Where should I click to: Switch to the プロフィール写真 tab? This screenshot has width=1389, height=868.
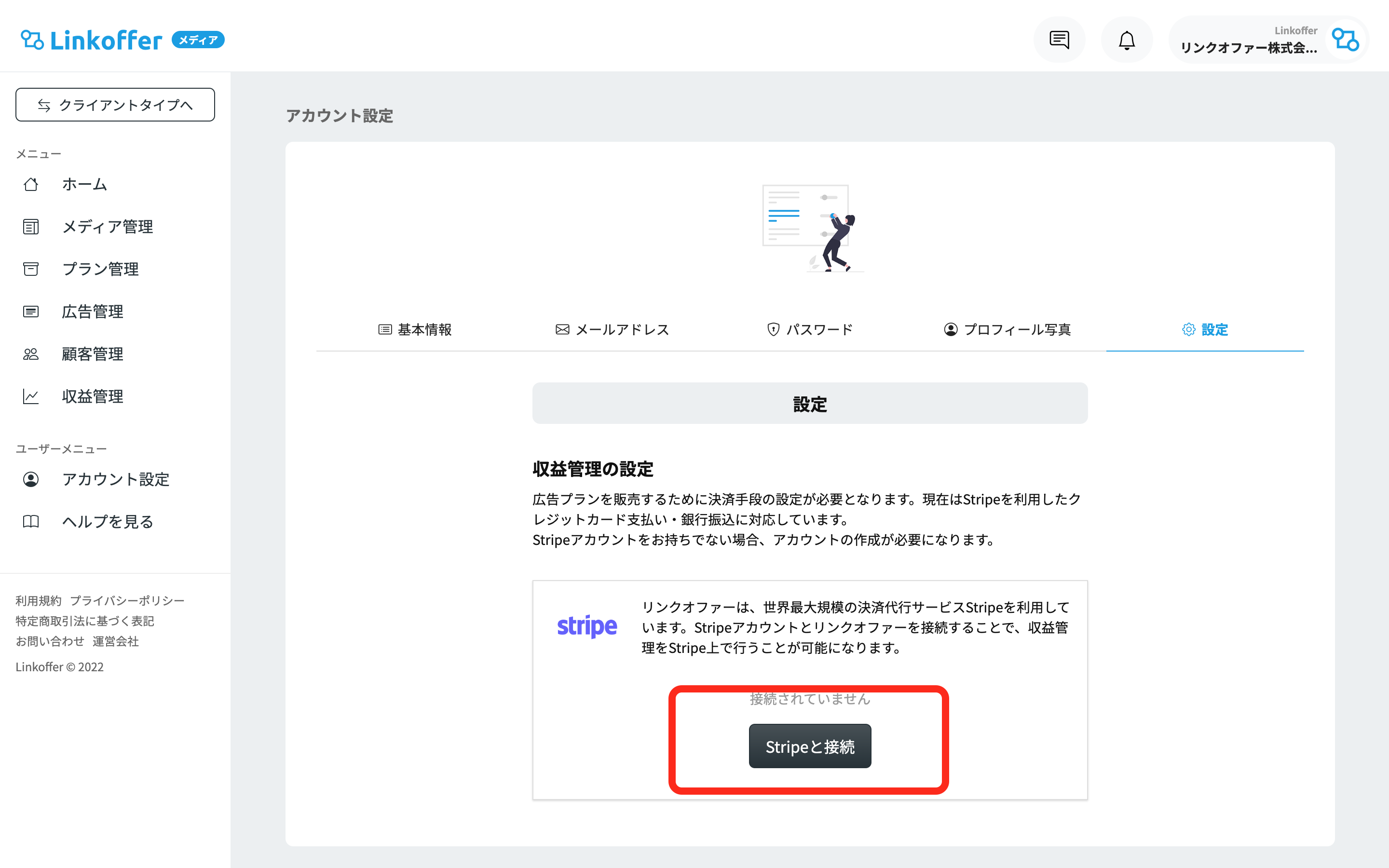1008,329
